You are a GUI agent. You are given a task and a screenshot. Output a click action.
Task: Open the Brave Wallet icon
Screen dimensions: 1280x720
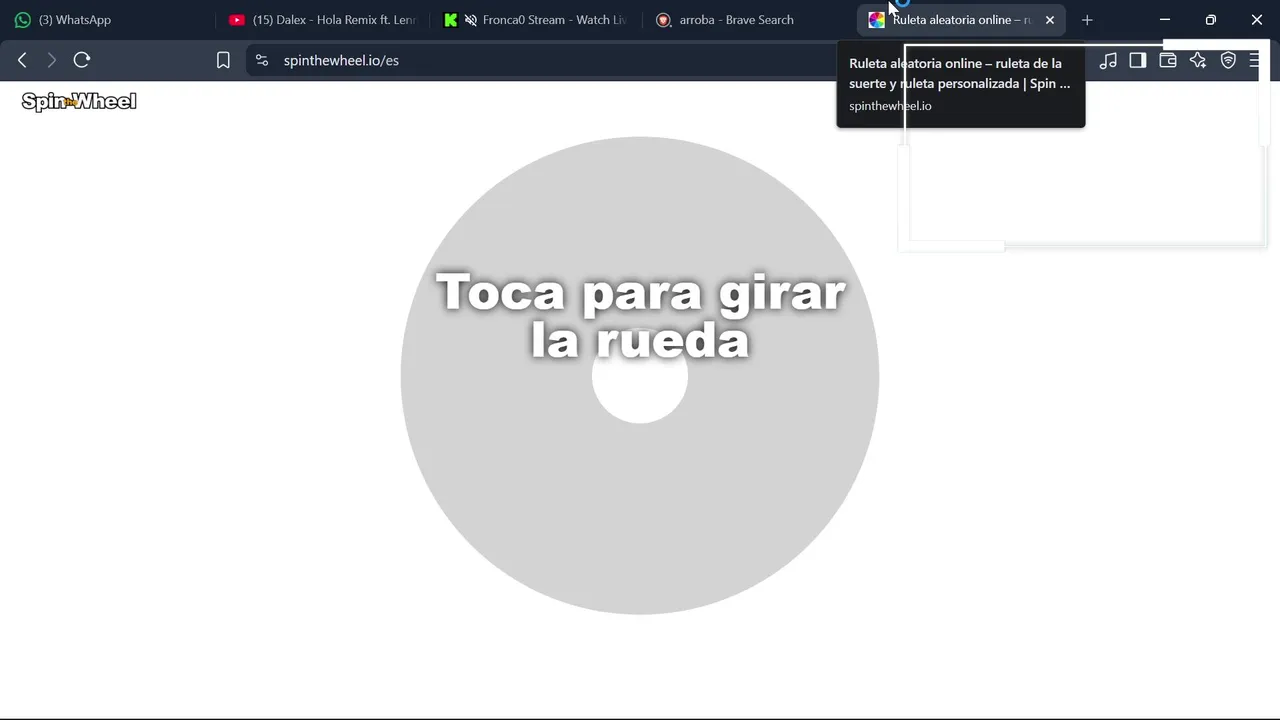click(1168, 60)
